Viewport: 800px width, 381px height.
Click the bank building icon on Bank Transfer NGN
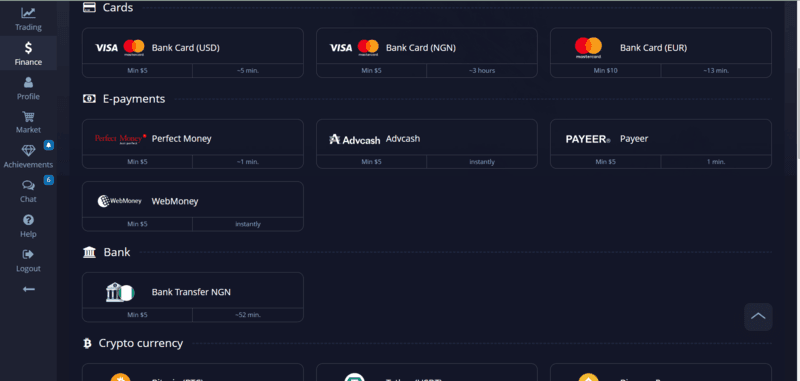click(x=120, y=292)
